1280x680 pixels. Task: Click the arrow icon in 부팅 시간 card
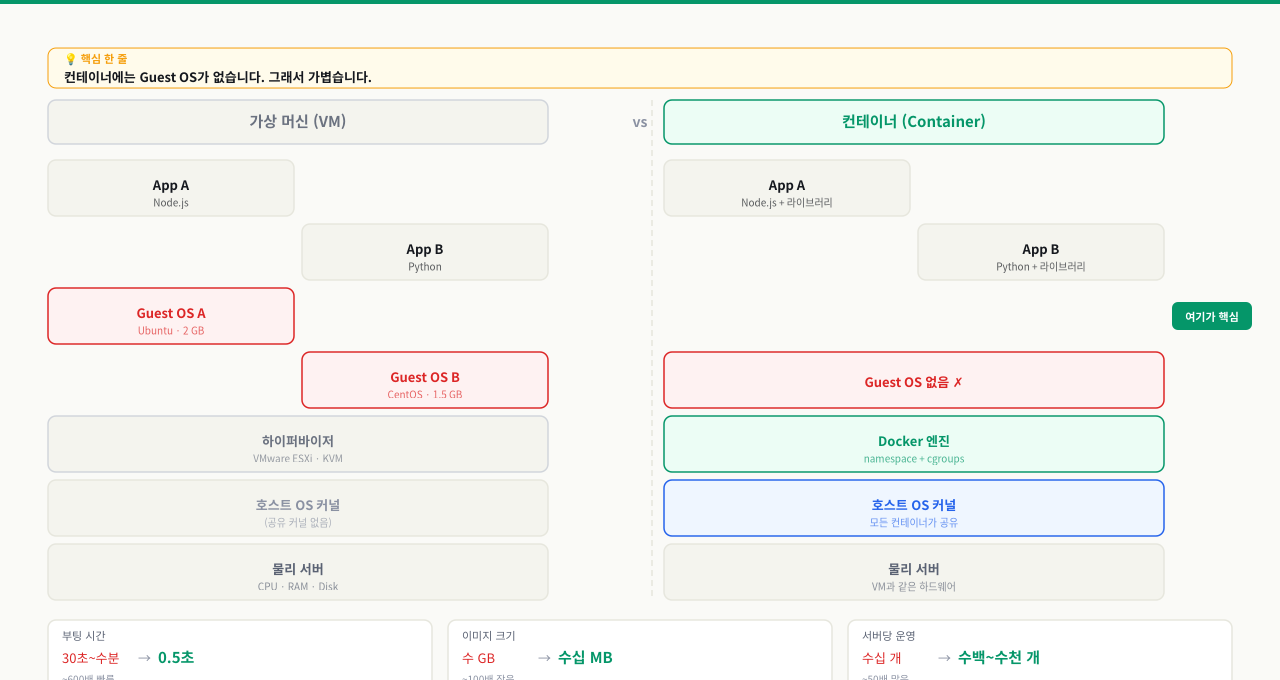(x=144, y=658)
